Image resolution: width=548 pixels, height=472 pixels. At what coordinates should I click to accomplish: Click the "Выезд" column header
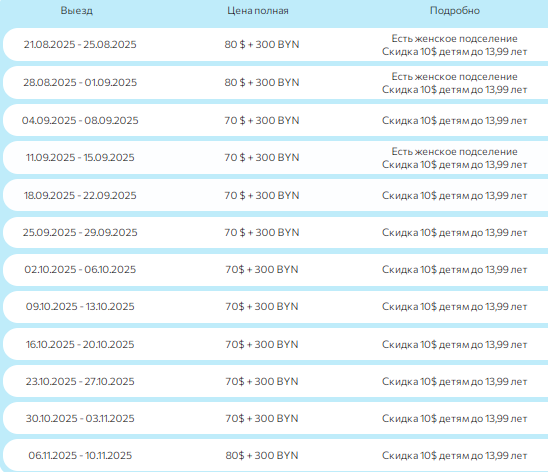click(x=77, y=11)
